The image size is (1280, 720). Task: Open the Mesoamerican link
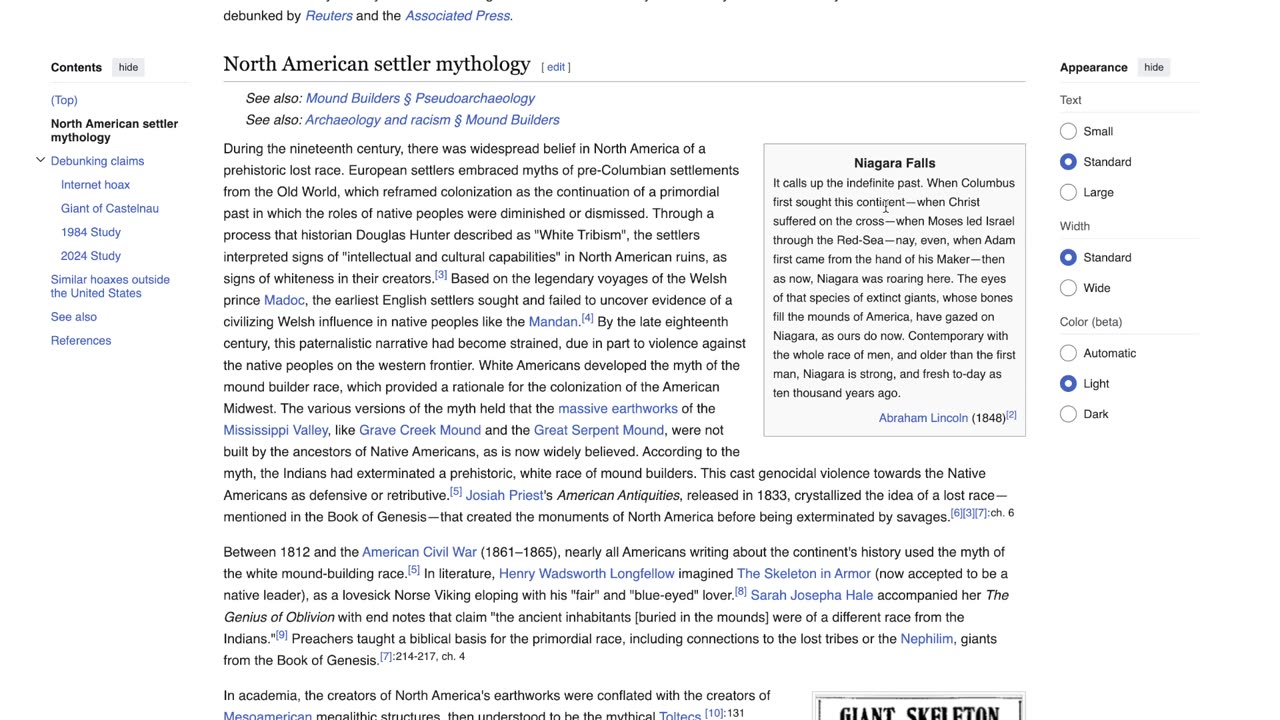pos(268,715)
